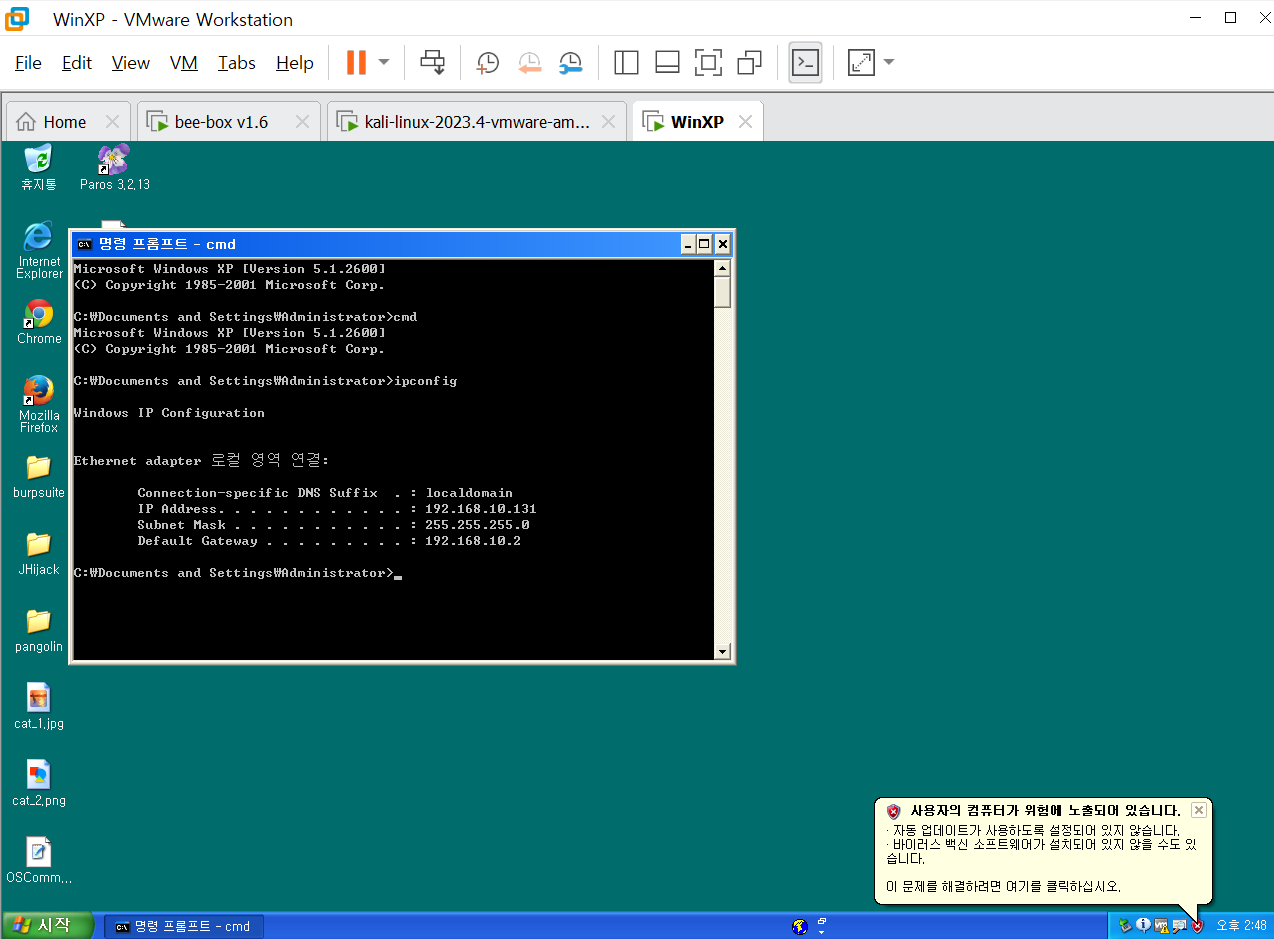Open the Edit menu
The image size is (1274, 939).
[76, 63]
